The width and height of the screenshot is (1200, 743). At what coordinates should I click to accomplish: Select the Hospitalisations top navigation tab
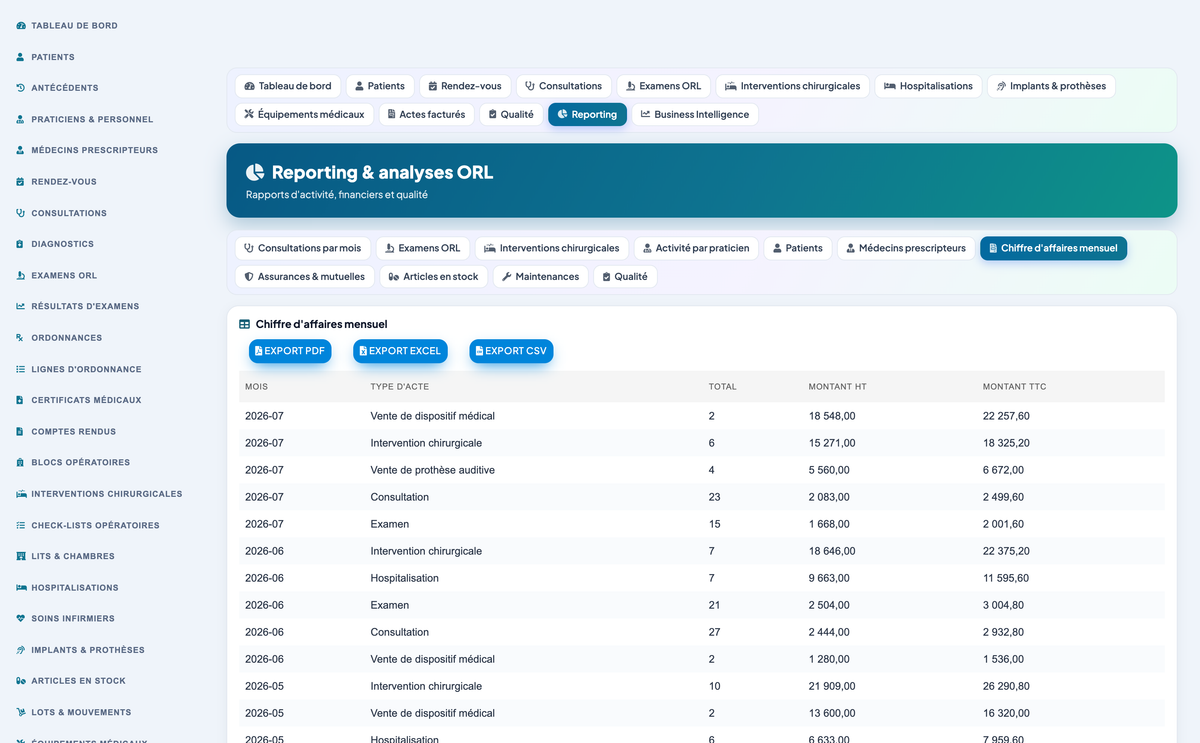coord(928,86)
